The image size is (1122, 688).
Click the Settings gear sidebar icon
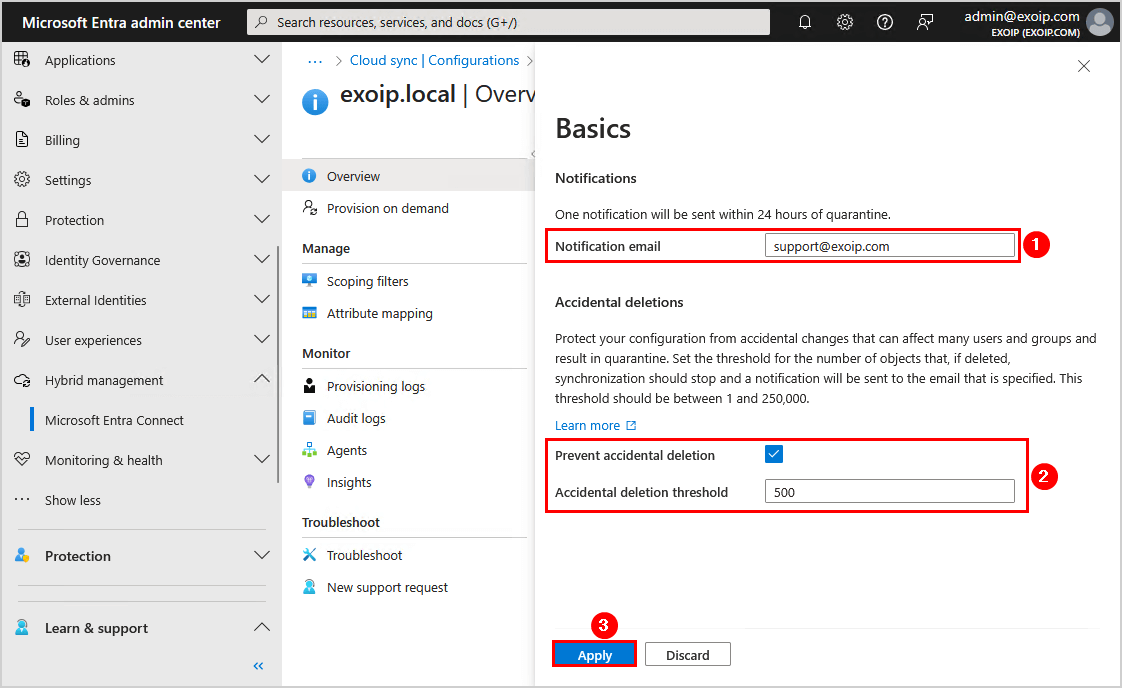click(22, 179)
